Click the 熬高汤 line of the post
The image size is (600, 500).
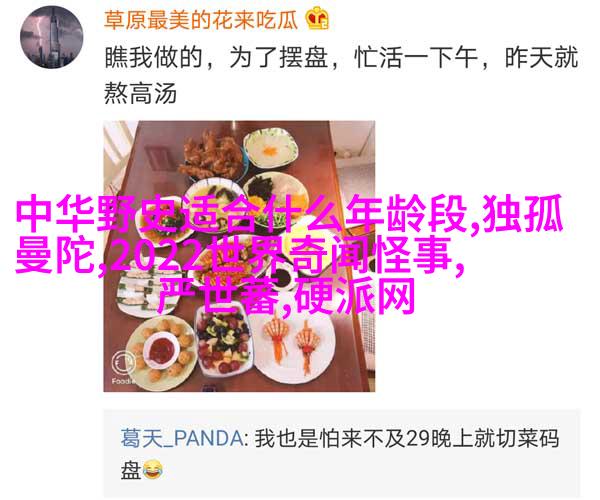140,93
